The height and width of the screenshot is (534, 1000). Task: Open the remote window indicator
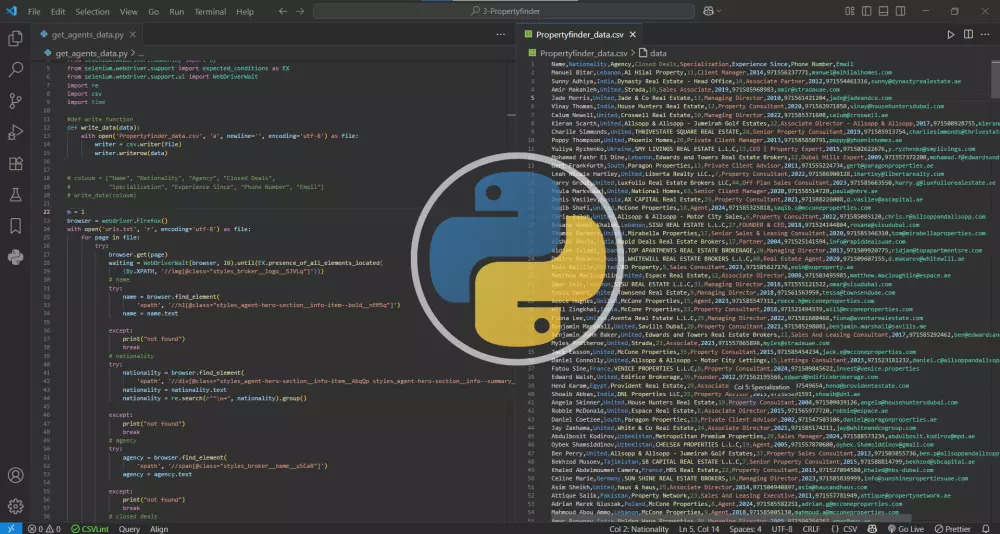(x=10, y=528)
